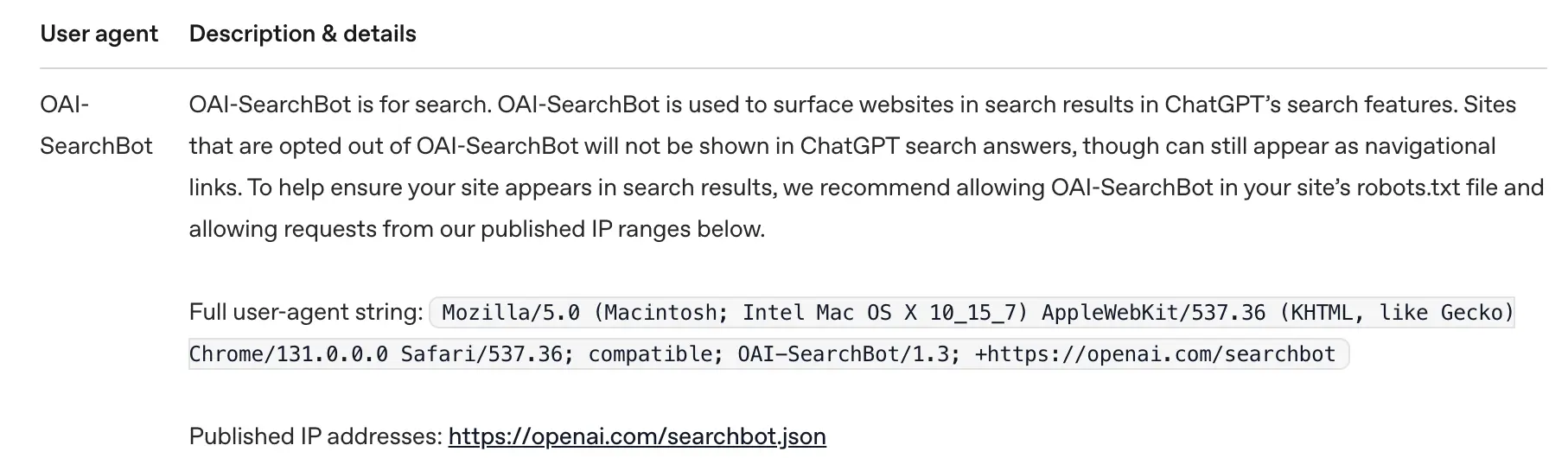The image size is (1568, 458).
Task: Click "Intel Mac OS X 10_15_7)" in the code
Action: pyautogui.click(x=885, y=313)
